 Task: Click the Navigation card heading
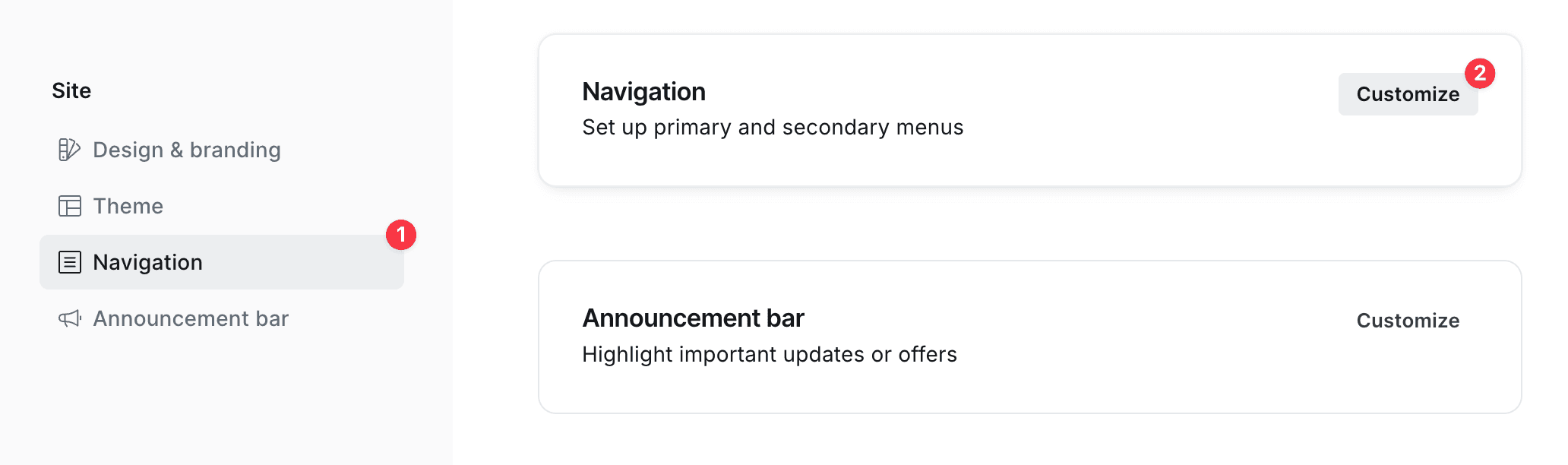643,91
